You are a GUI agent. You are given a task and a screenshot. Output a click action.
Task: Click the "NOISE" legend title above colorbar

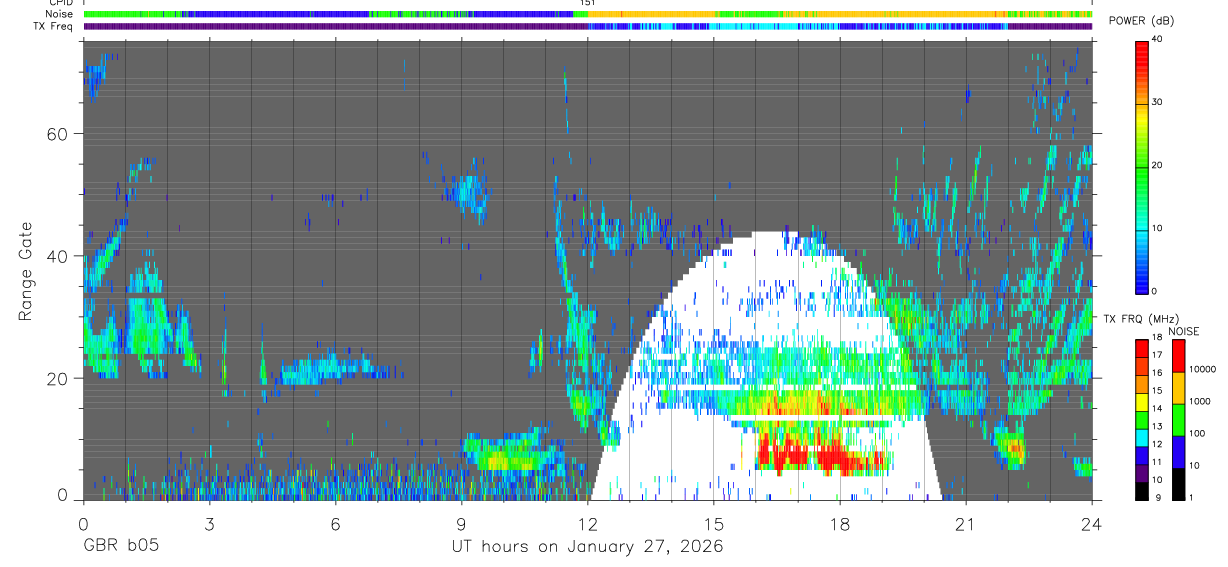click(x=1184, y=331)
